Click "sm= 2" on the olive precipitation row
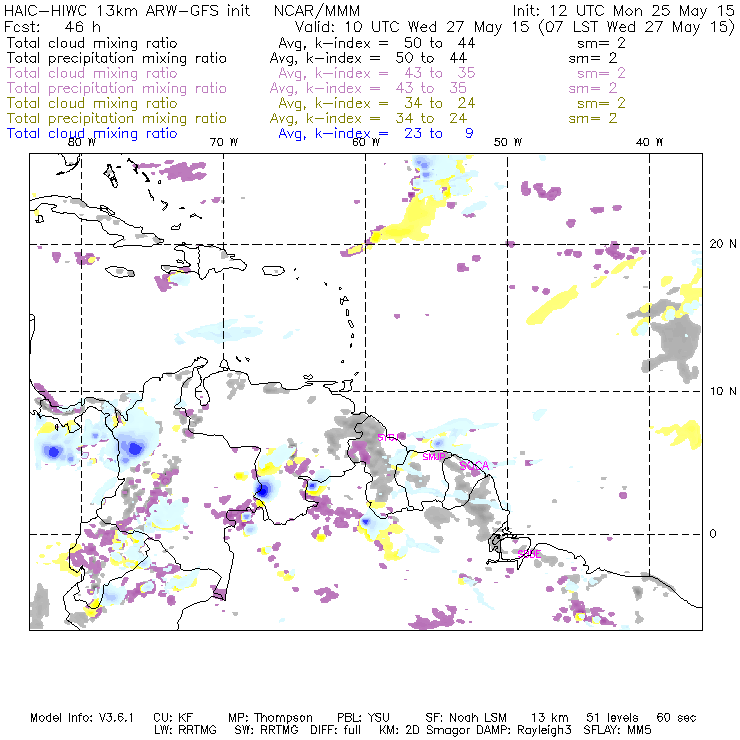 [593, 118]
